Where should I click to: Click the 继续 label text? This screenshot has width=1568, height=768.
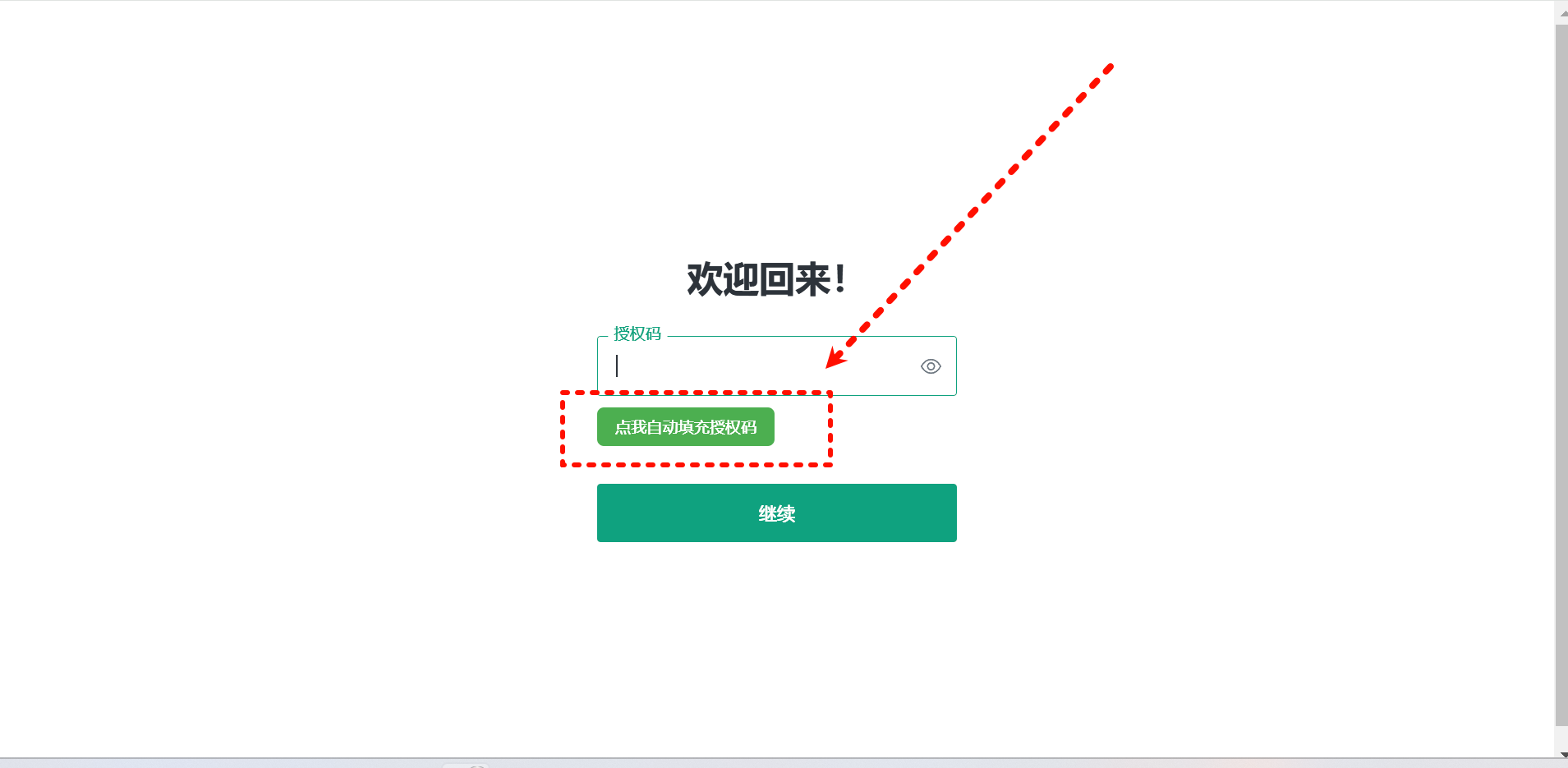tap(776, 513)
